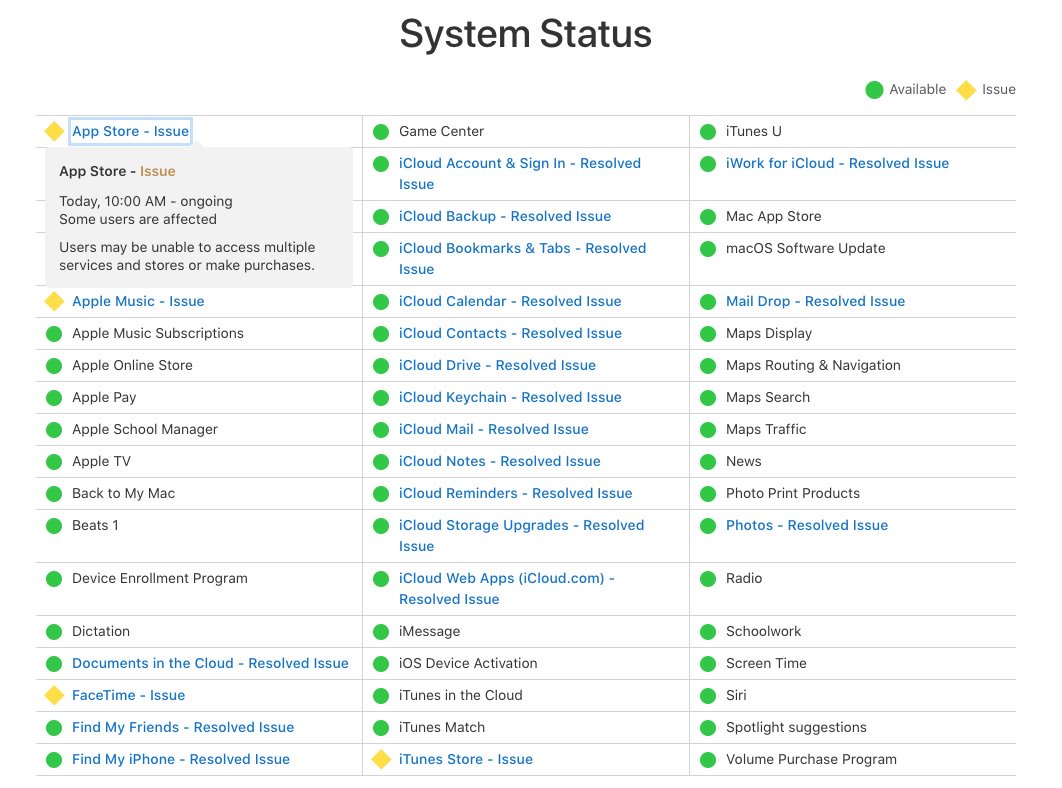Viewport: 1062px width, 788px height.
Task: Click the green dot next to iCloud Mail
Action: click(381, 430)
